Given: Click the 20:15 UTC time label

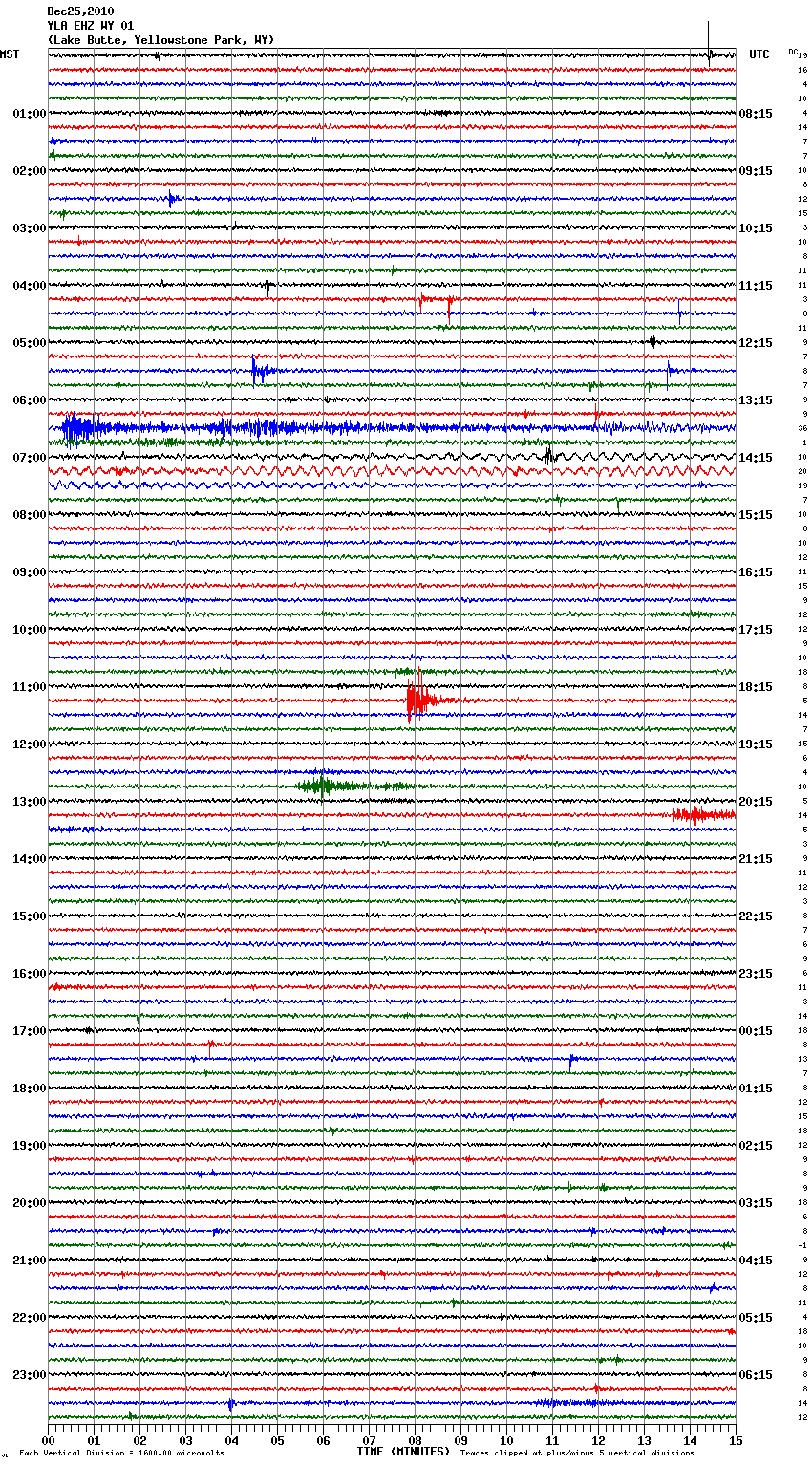Looking at the screenshot, I should 756,802.
